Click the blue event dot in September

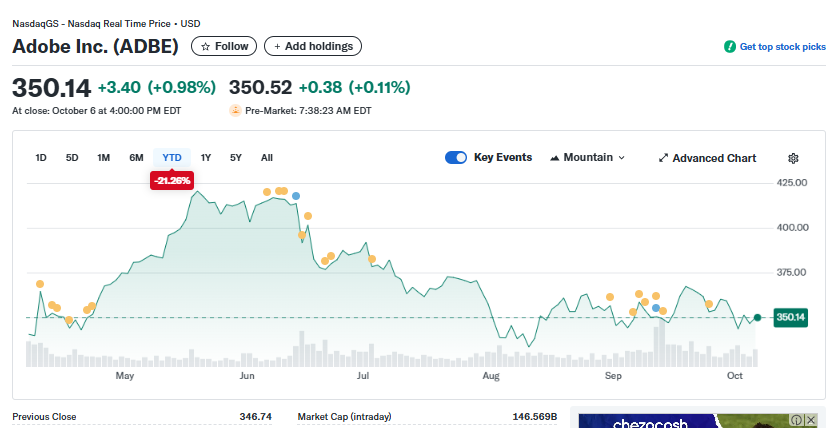pyautogui.click(x=656, y=308)
